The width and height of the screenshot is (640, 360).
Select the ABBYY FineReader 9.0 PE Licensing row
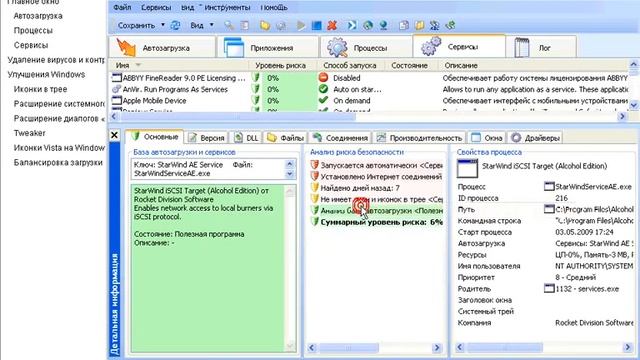click(x=369, y=78)
